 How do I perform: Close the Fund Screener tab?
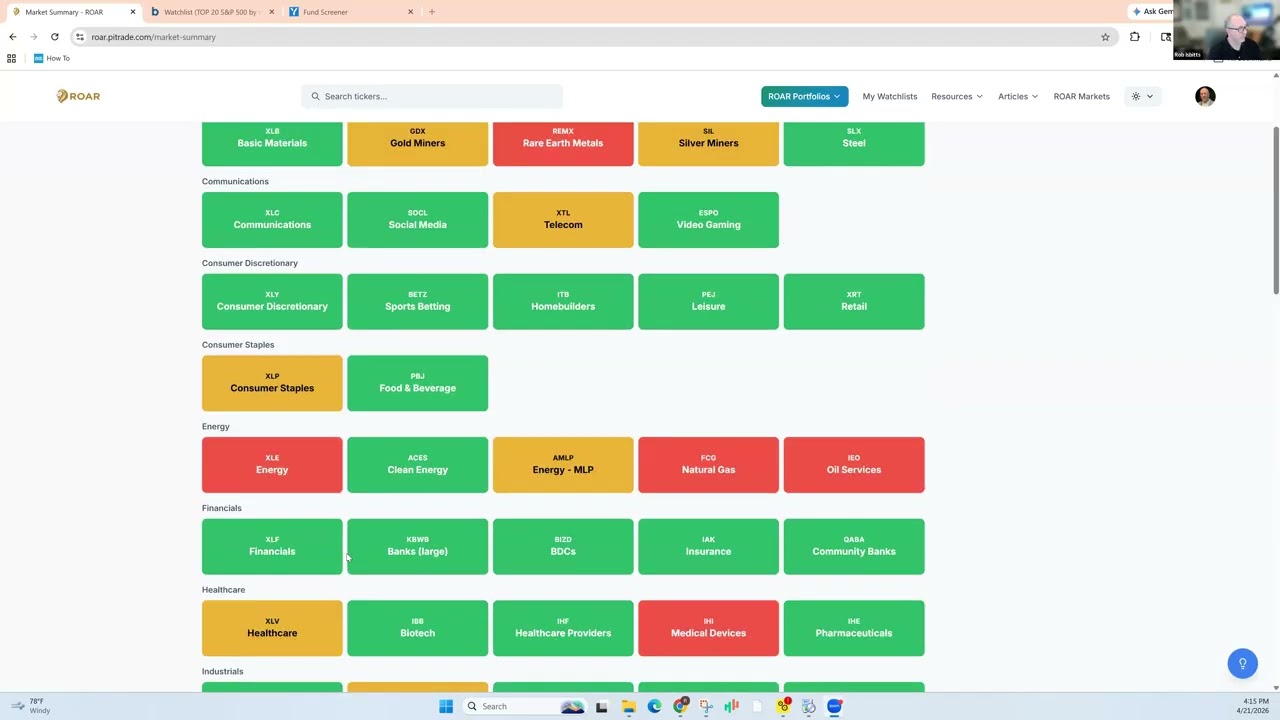[410, 12]
